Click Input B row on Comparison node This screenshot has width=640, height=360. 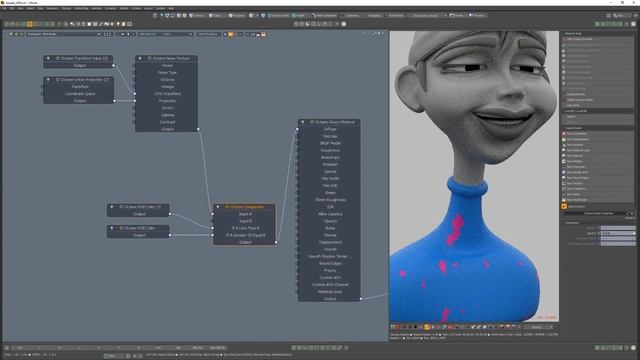(245, 221)
